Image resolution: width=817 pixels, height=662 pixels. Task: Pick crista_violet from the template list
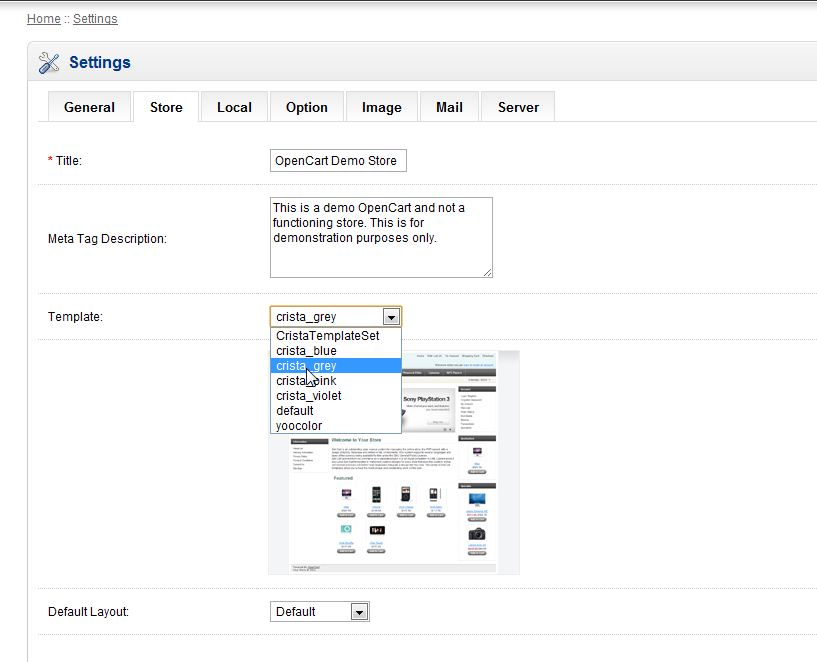(308, 396)
